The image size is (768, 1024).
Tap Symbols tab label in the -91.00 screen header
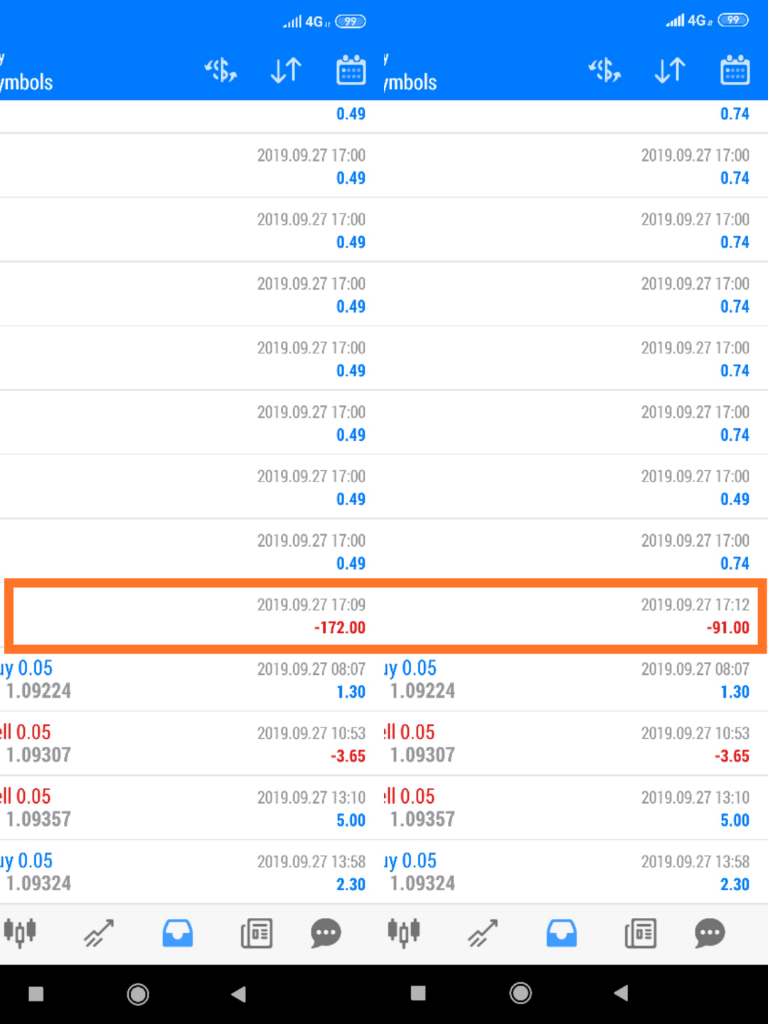(x=411, y=82)
